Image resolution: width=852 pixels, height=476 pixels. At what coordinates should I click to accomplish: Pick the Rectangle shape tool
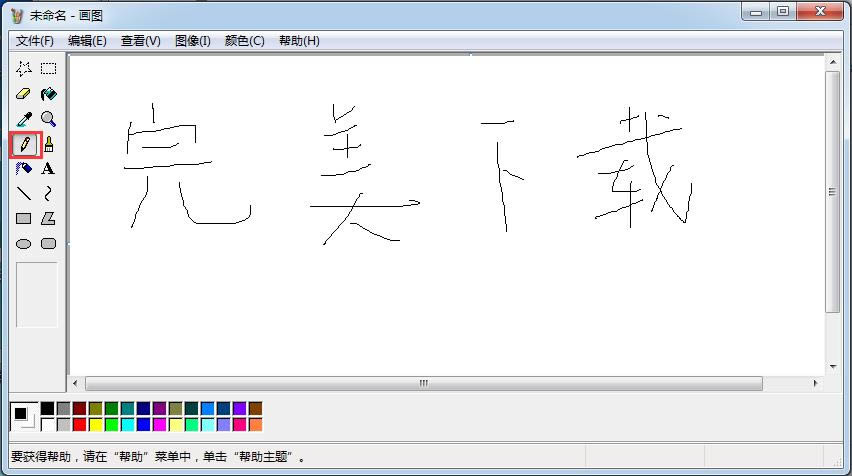pyautogui.click(x=23, y=218)
